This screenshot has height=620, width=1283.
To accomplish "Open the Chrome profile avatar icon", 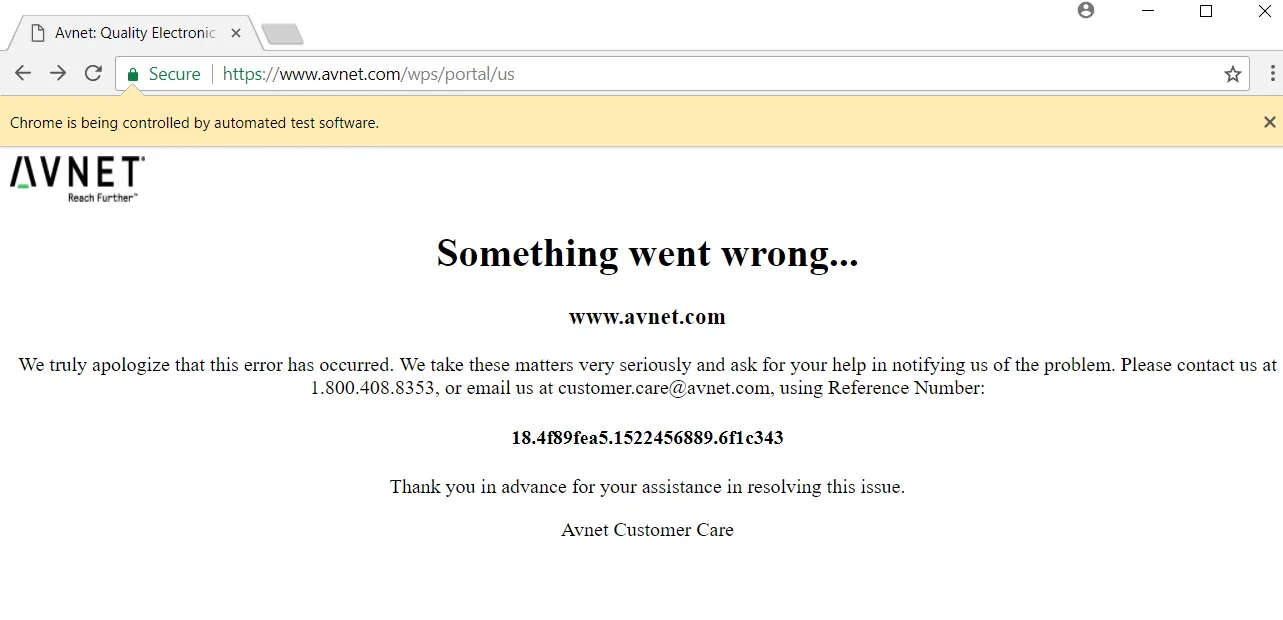I will pos(1086,10).
